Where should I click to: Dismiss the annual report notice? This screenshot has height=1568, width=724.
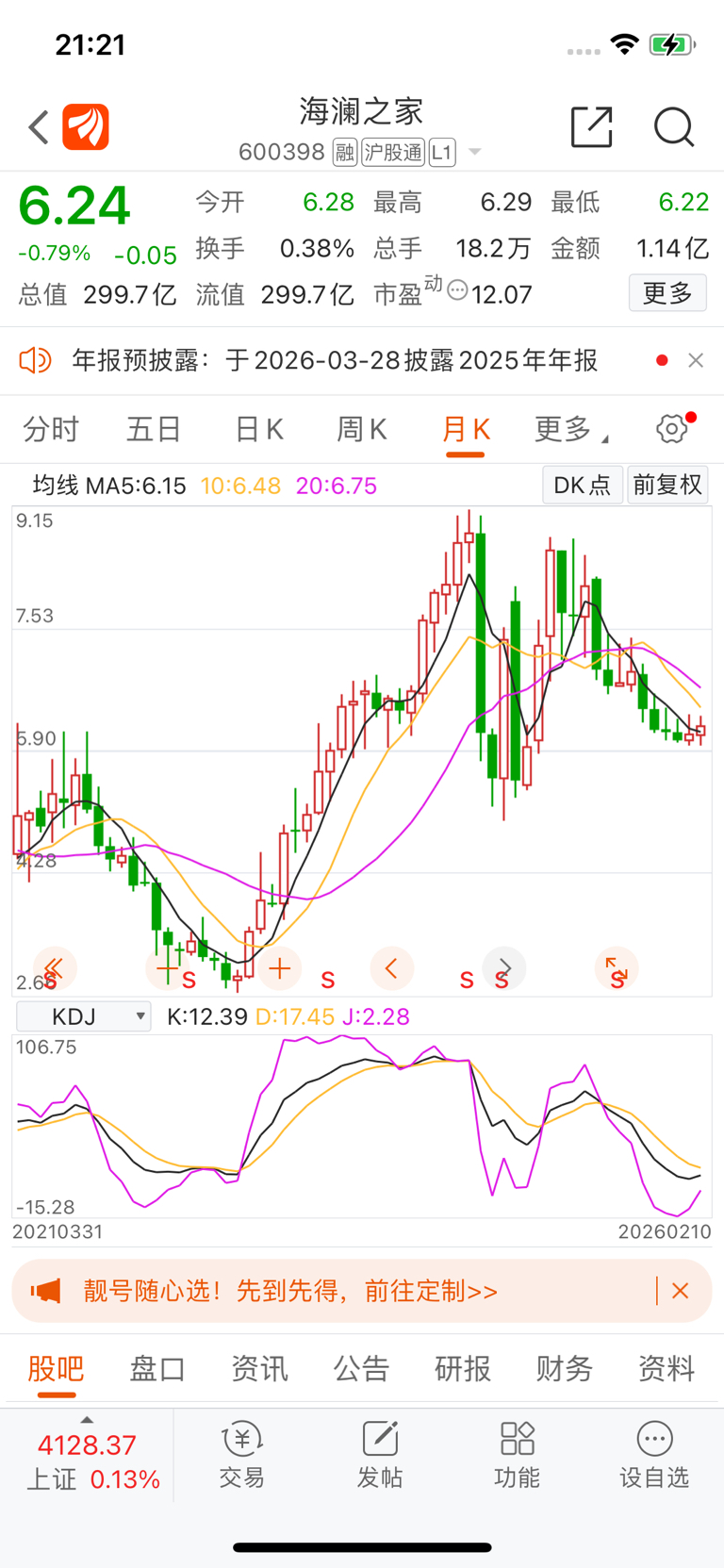coord(696,360)
